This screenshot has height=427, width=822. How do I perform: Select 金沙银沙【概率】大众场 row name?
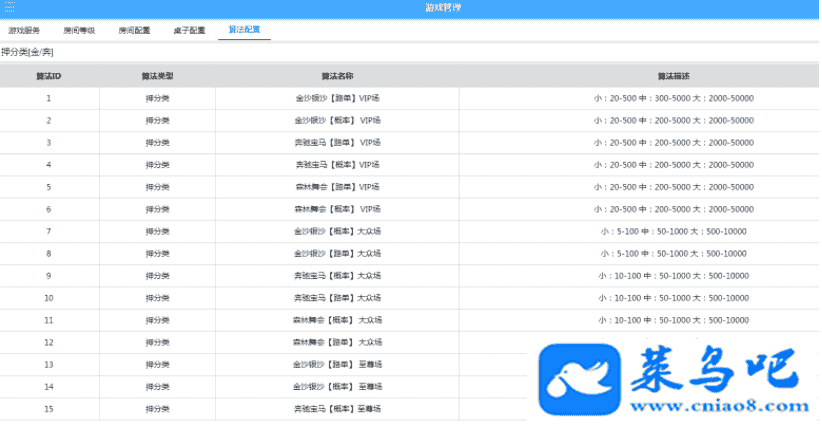coord(337,231)
